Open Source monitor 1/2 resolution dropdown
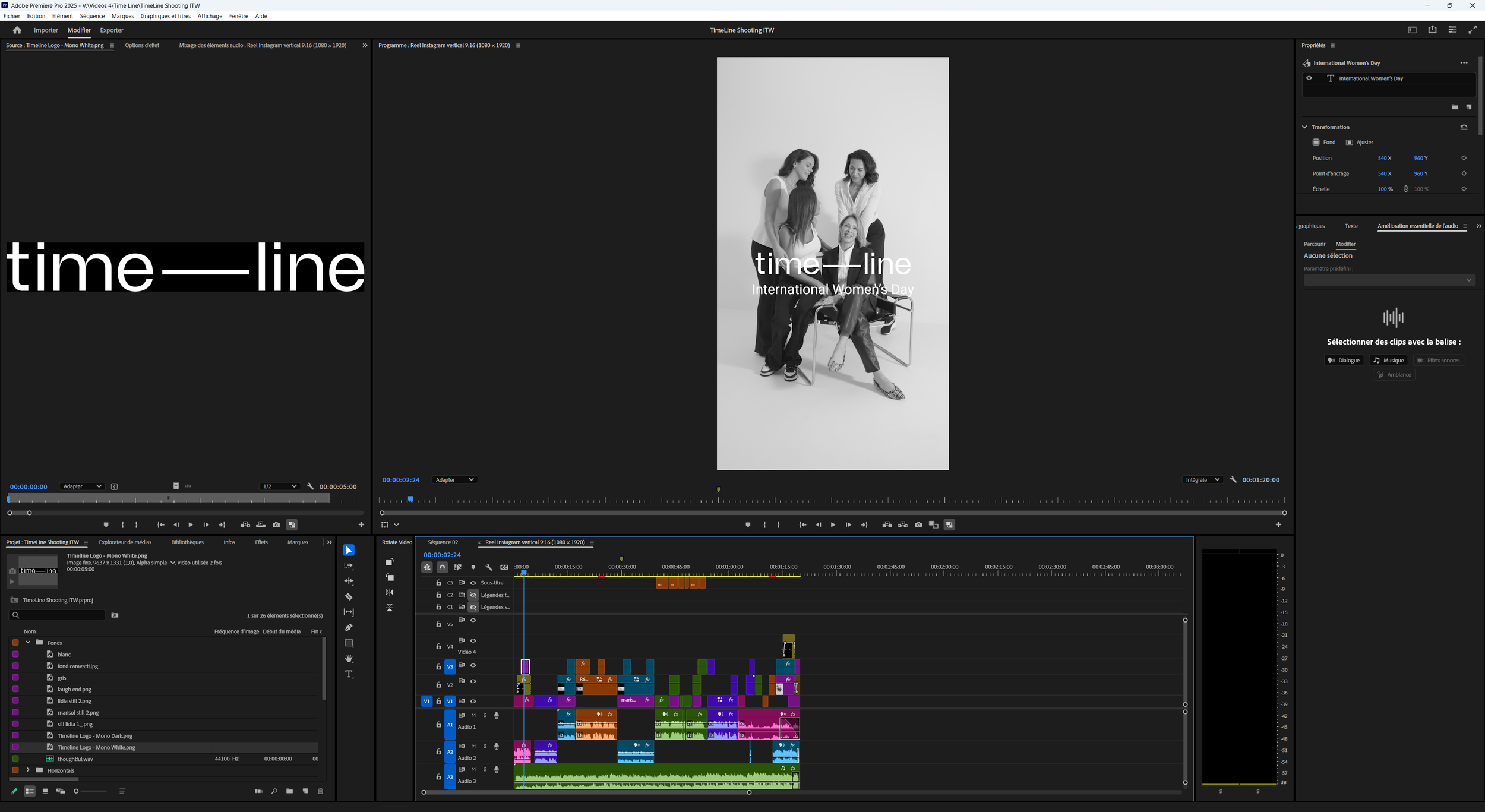Screen dimensions: 1485x812 pyautogui.click(x=279, y=486)
